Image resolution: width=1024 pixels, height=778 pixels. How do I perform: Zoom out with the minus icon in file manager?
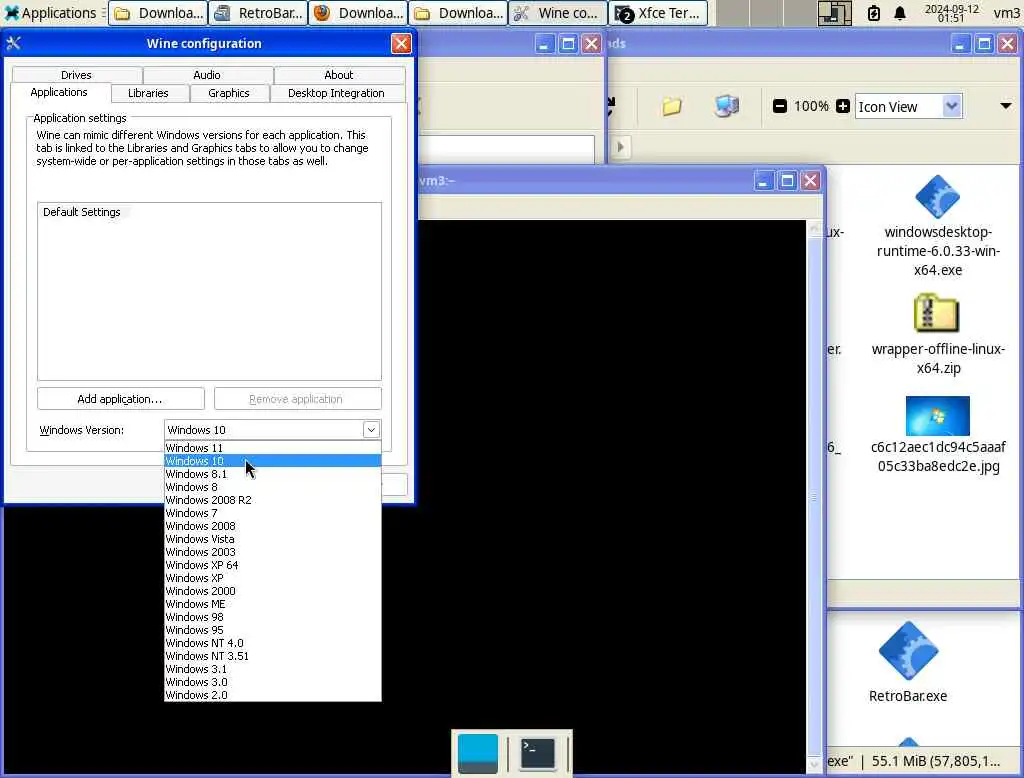(780, 106)
